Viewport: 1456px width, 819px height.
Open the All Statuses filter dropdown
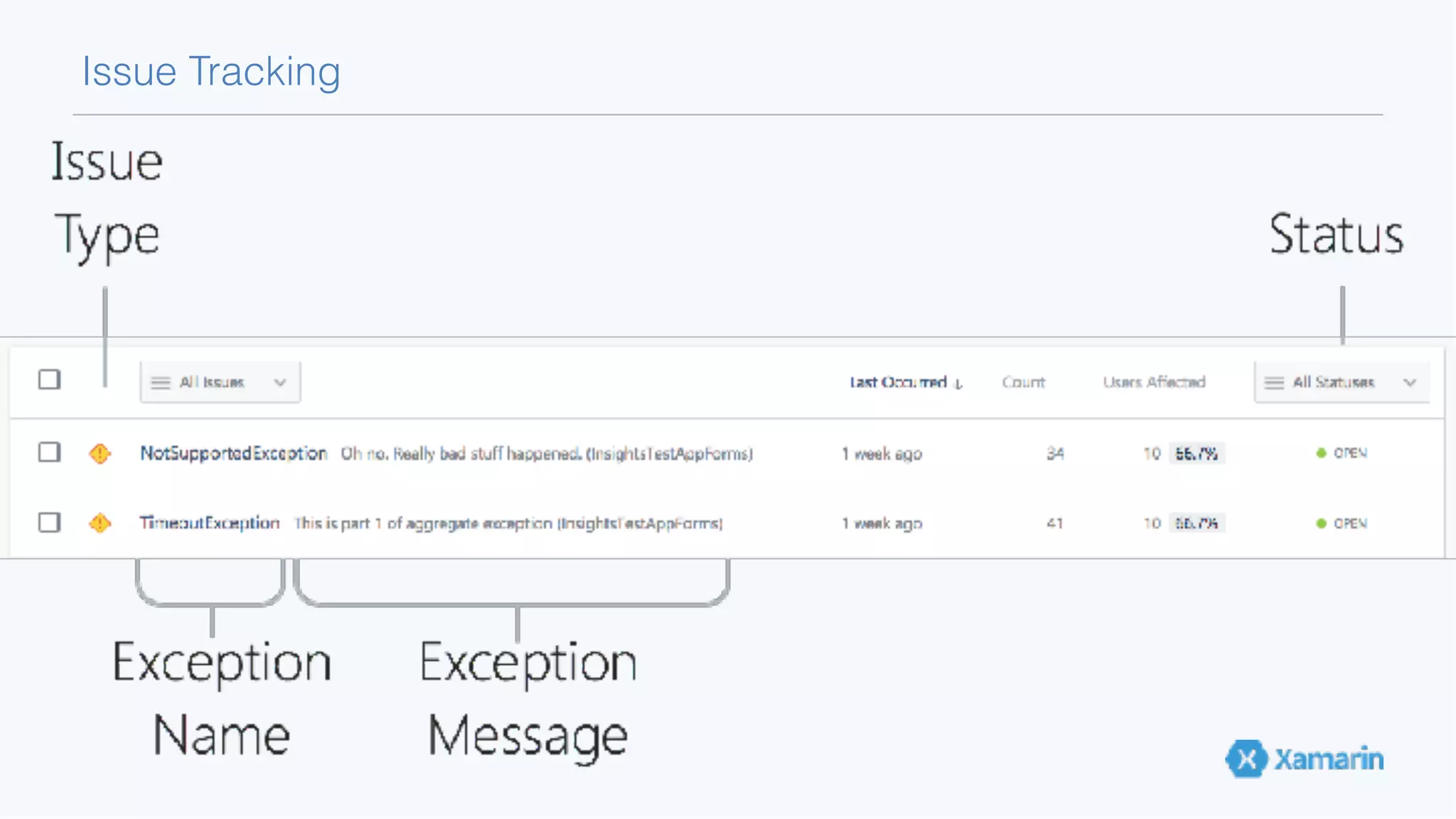[1342, 382]
